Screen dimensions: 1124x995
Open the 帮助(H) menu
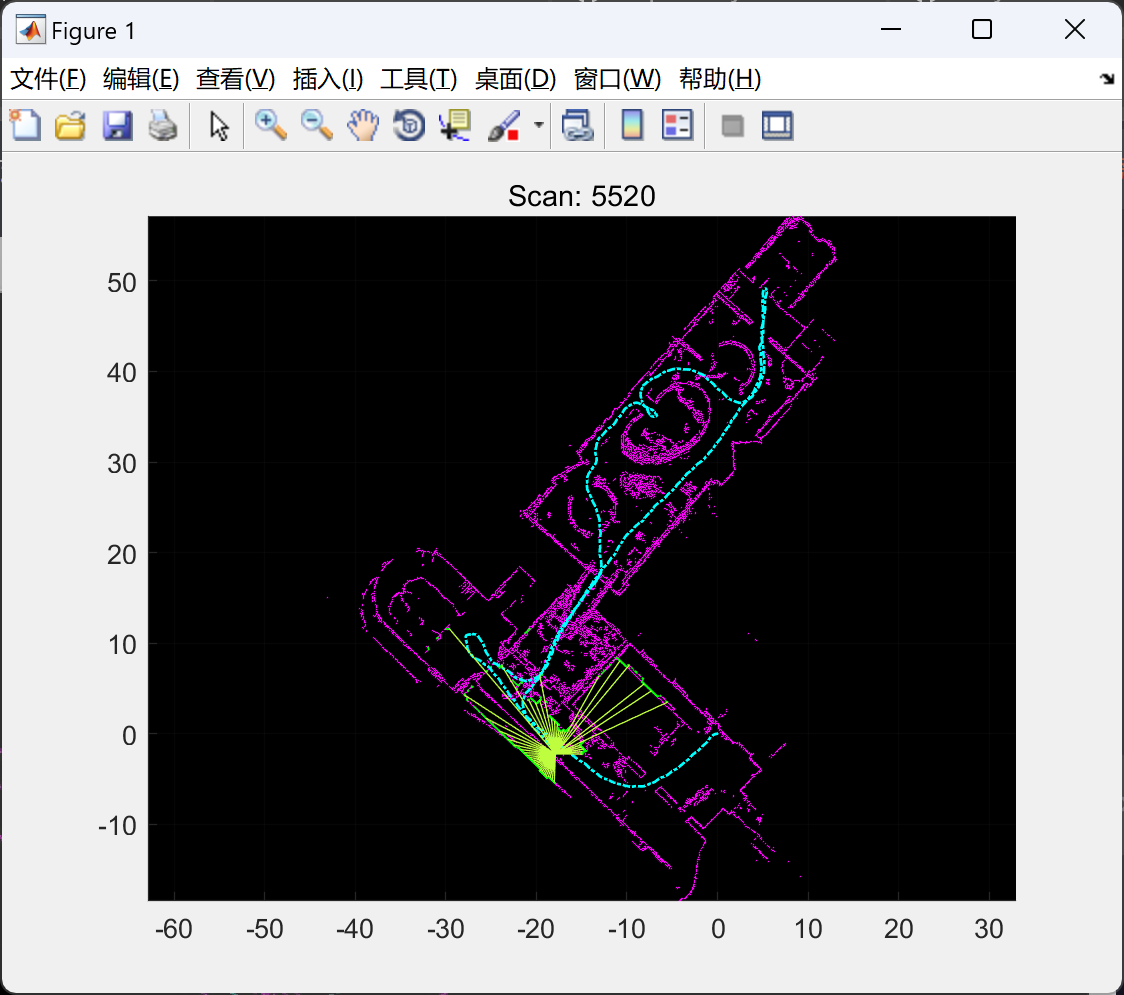coord(720,79)
